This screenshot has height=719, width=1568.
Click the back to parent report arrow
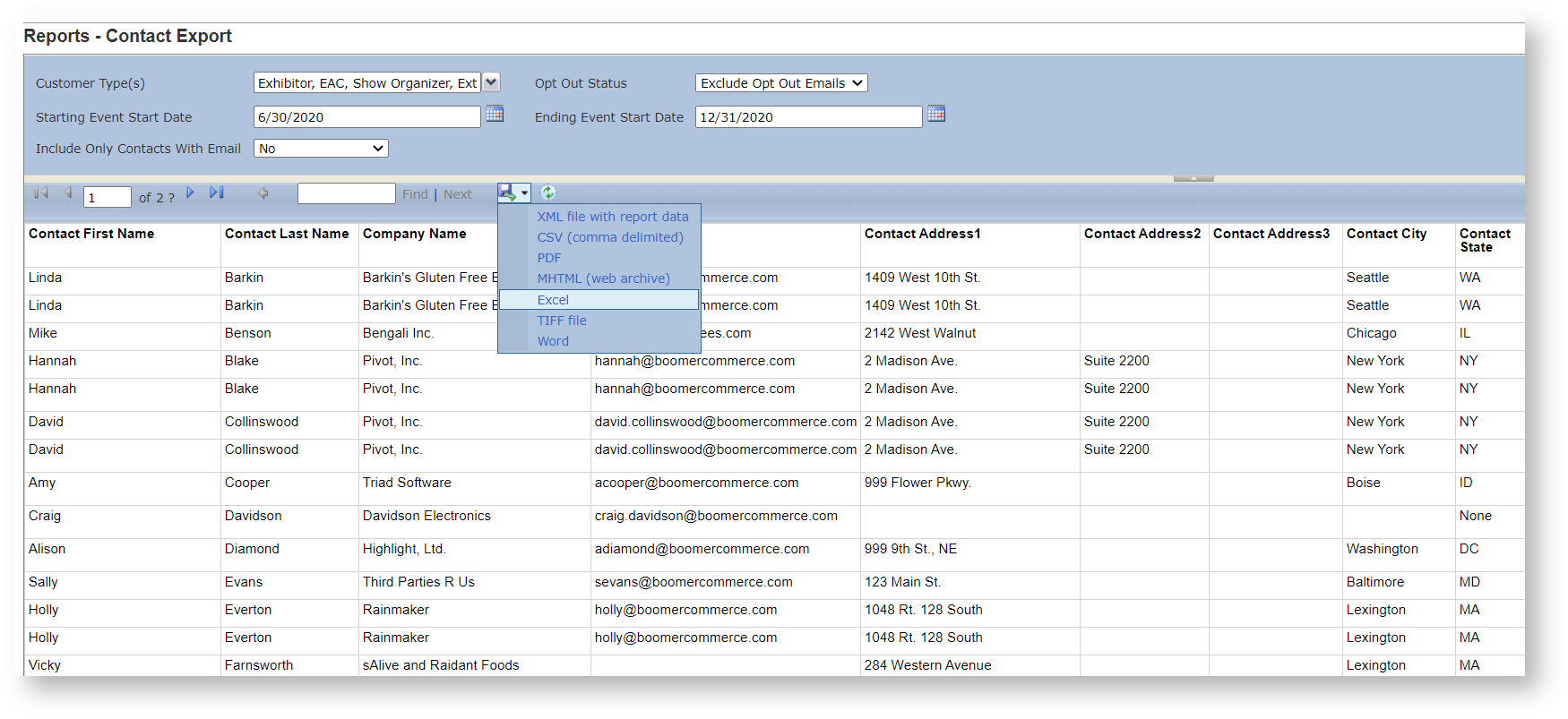(263, 193)
